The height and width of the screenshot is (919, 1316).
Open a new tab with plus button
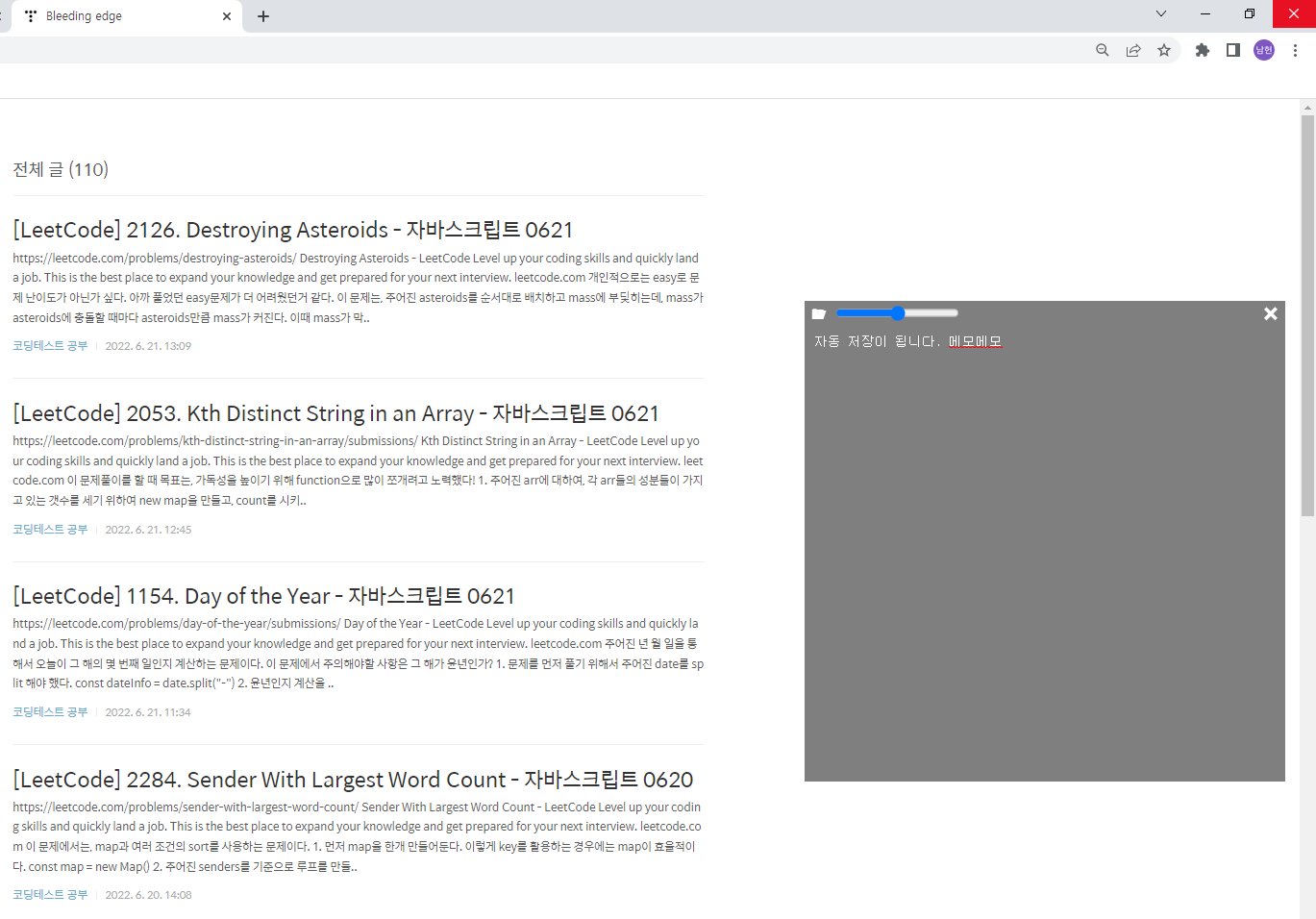click(x=263, y=16)
